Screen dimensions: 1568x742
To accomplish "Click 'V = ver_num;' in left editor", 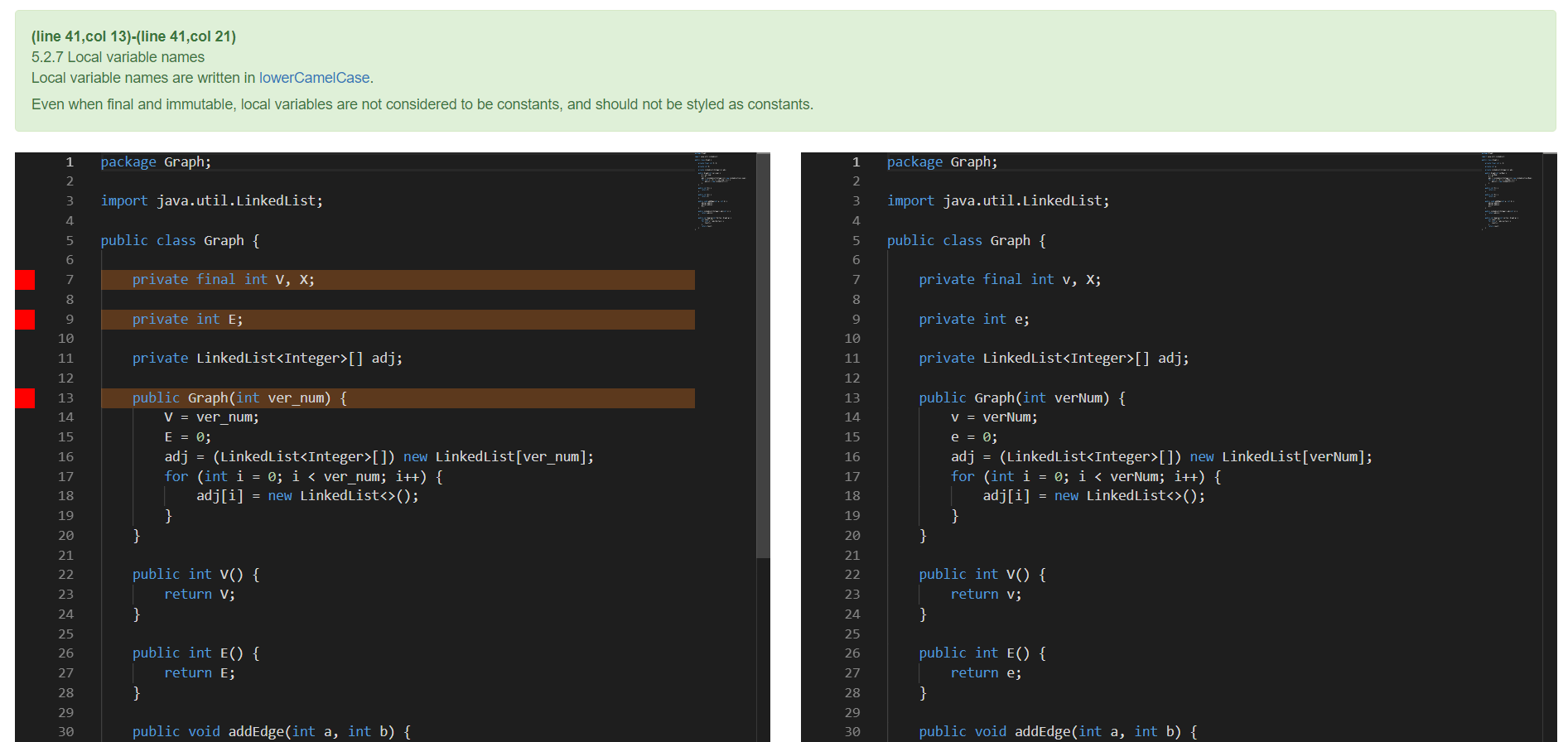I will (211, 417).
